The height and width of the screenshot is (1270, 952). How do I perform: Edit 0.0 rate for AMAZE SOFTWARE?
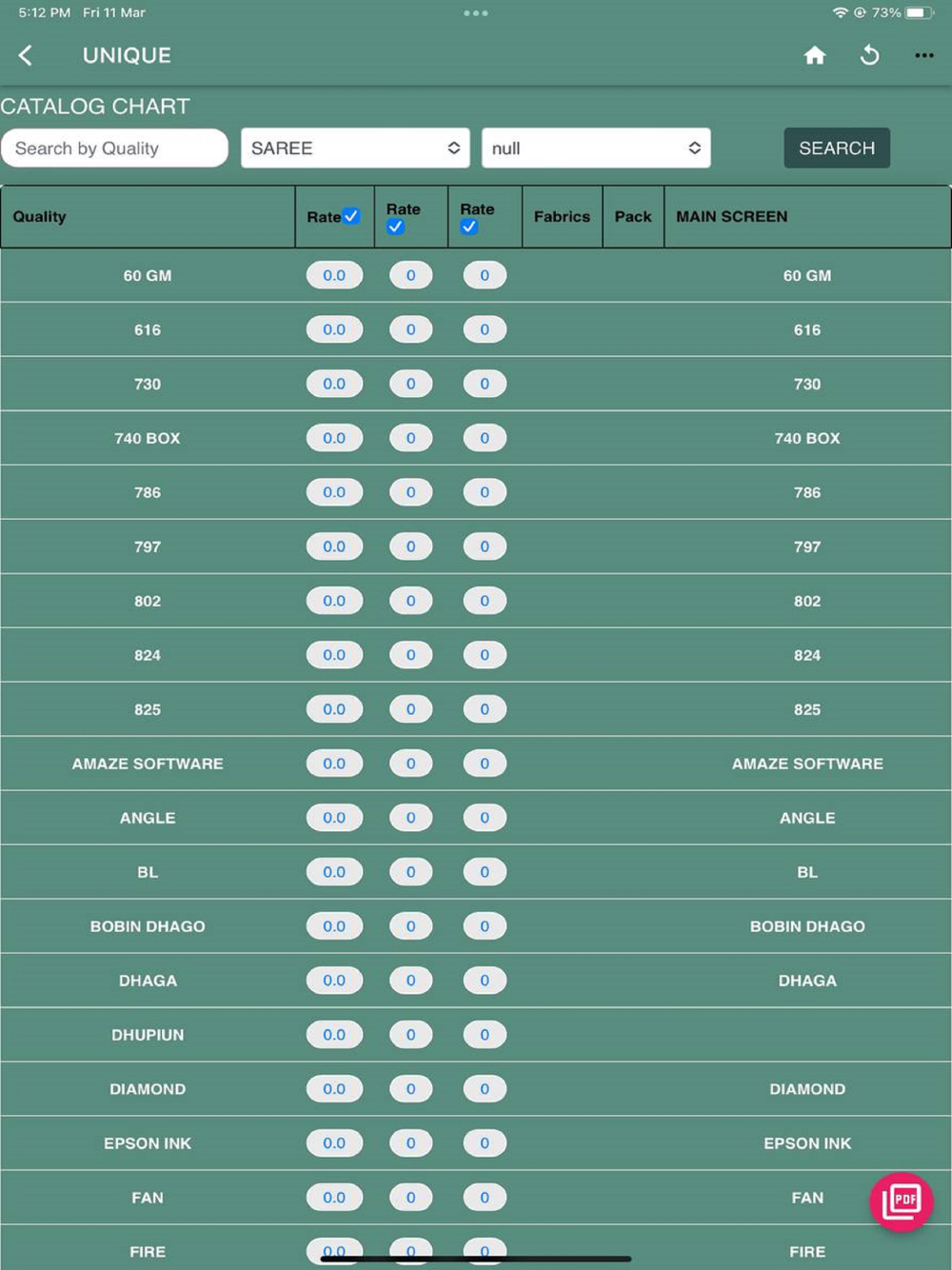pos(334,764)
